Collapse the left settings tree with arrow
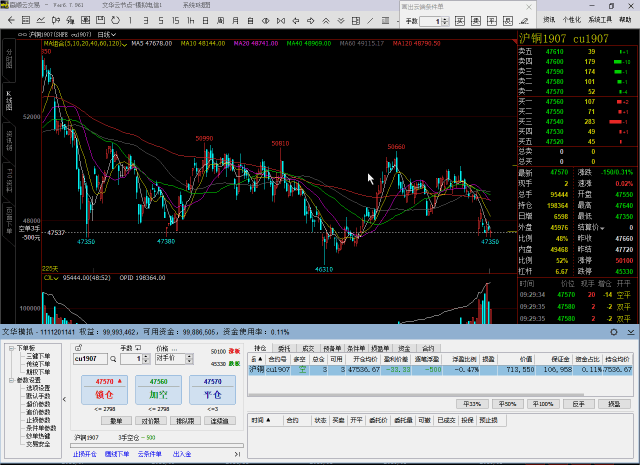 pyautogui.click(x=64, y=399)
